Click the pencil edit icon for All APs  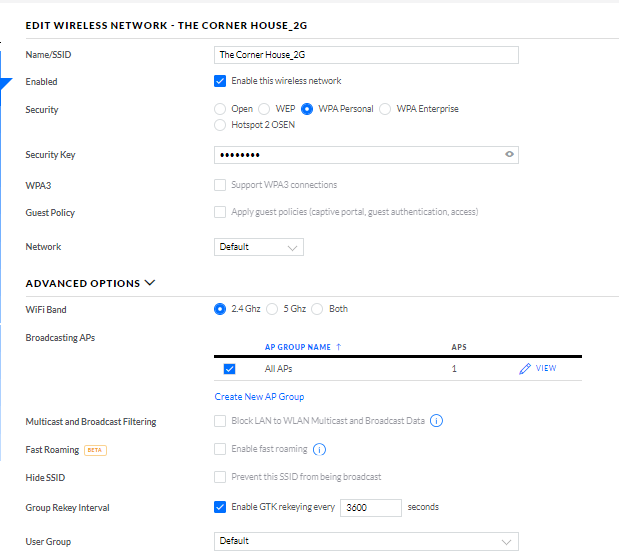[x=525, y=369]
